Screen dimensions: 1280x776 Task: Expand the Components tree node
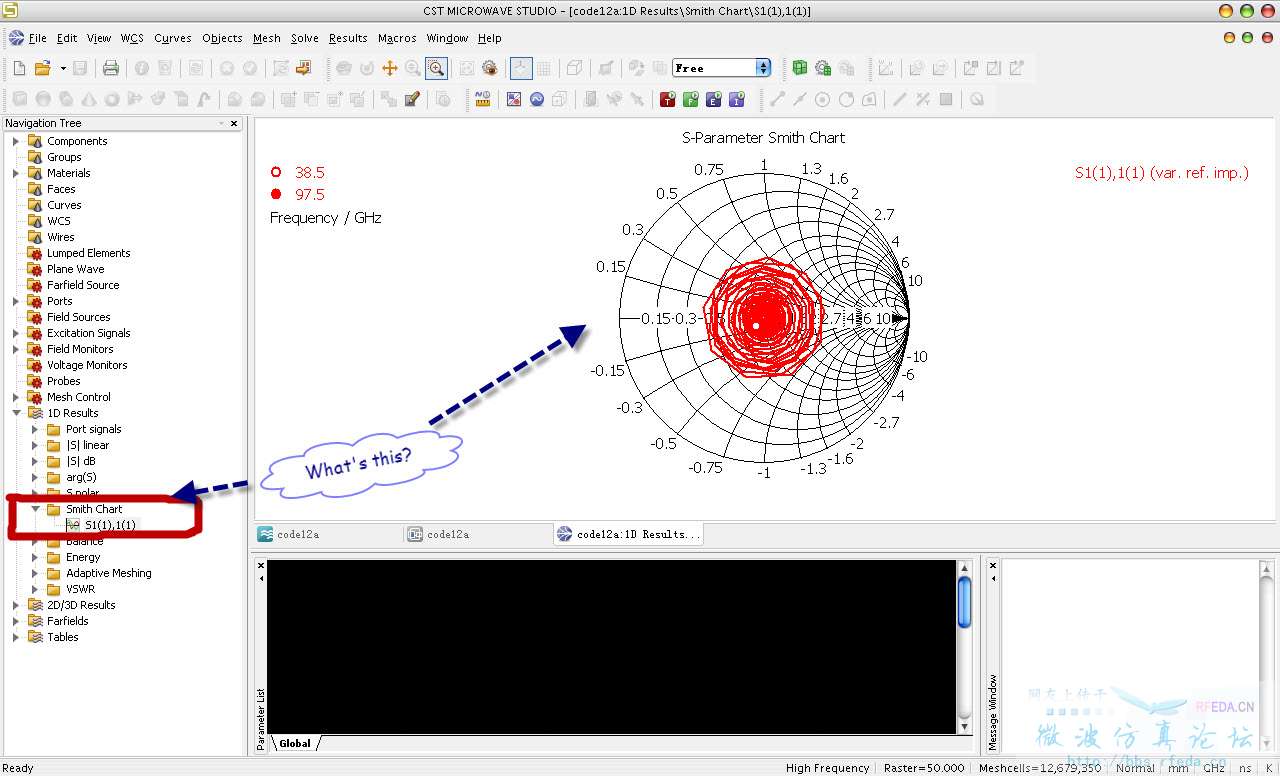click(x=16, y=141)
